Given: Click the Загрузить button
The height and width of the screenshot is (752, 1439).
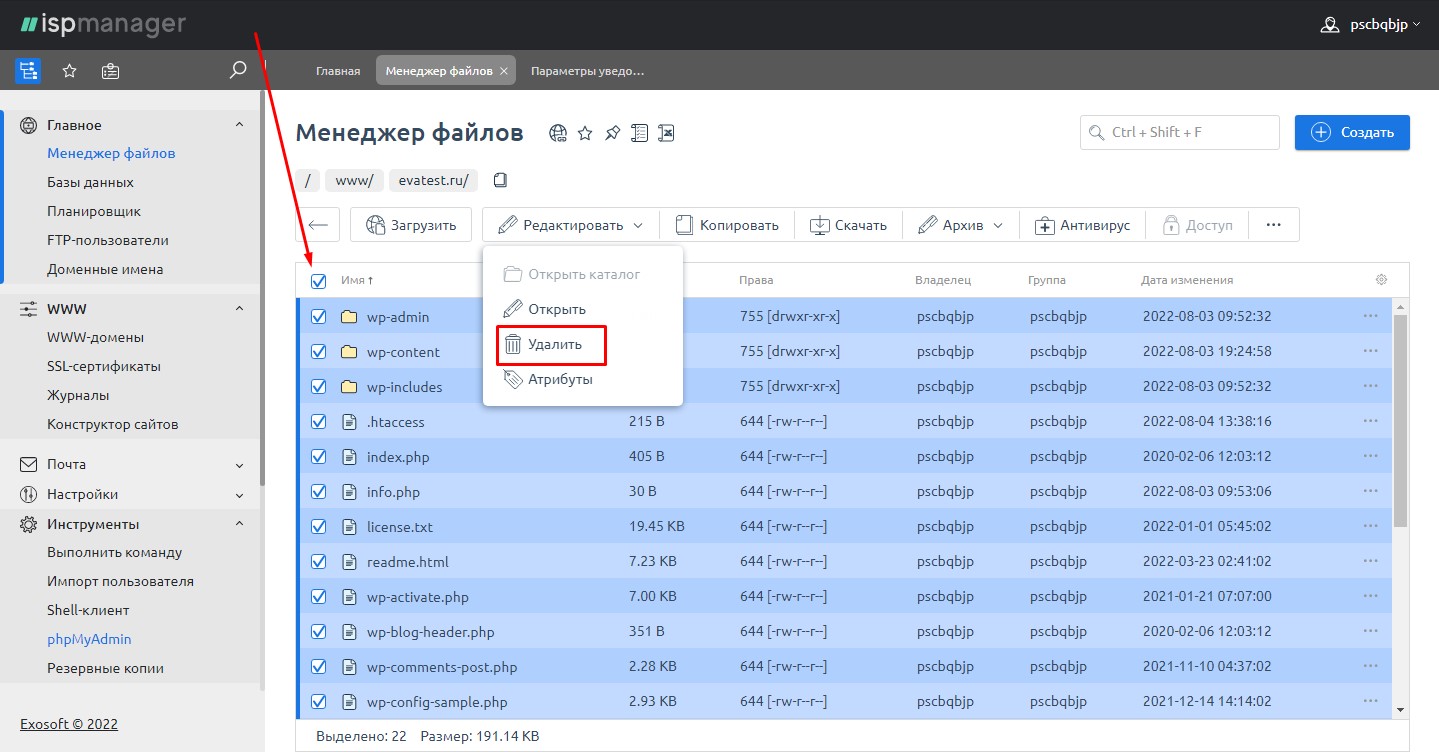Looking at the screenshot, I should 410,225.
